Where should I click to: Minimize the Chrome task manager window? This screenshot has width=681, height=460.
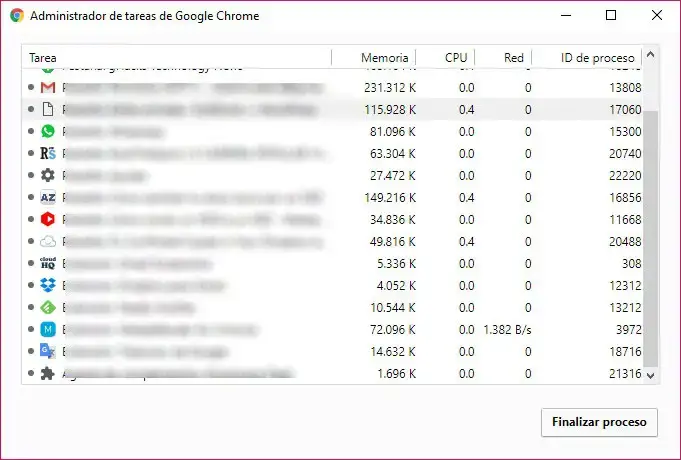coord(566,15)
